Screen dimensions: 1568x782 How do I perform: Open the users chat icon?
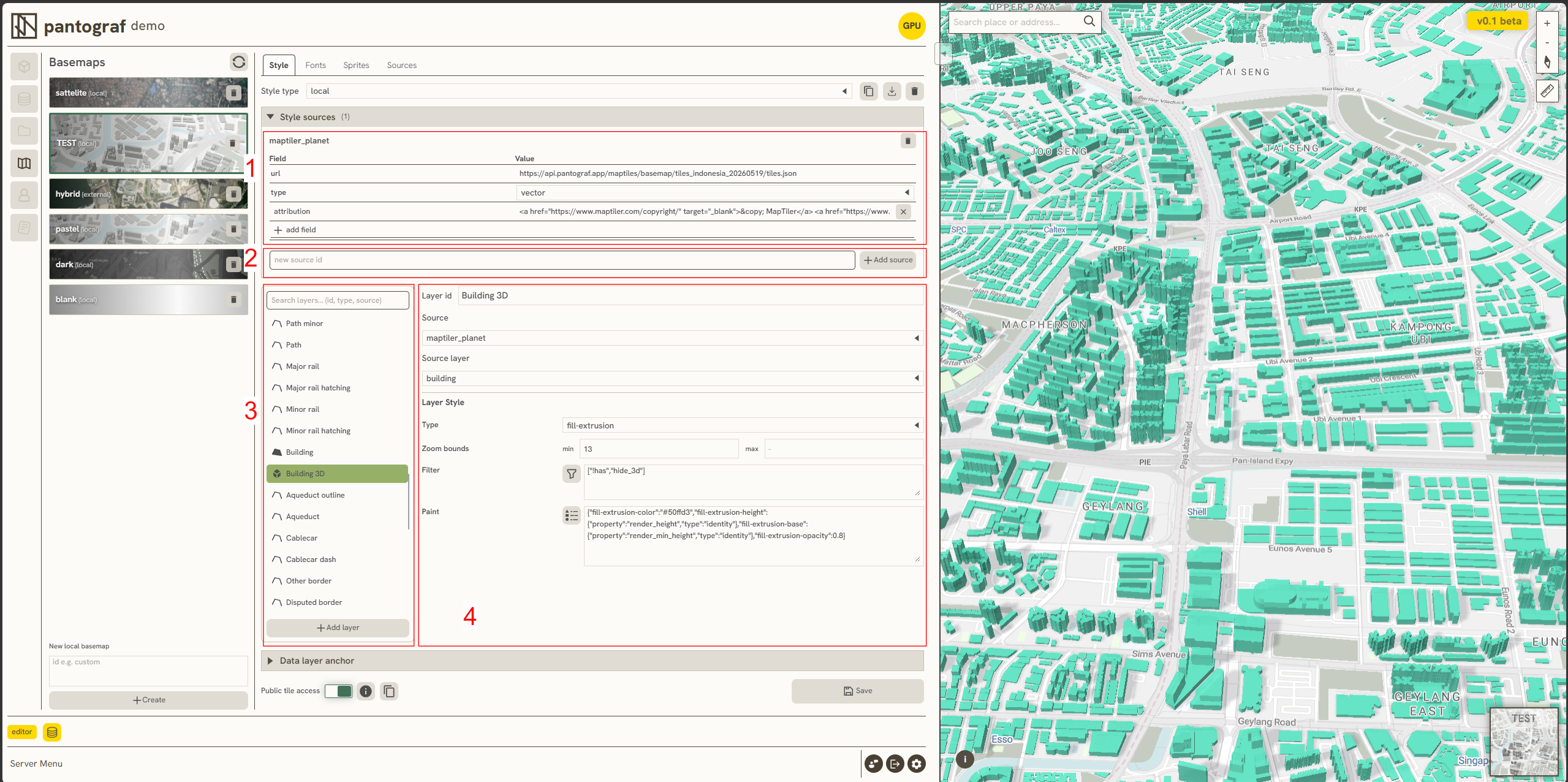[x=874, y=764]
